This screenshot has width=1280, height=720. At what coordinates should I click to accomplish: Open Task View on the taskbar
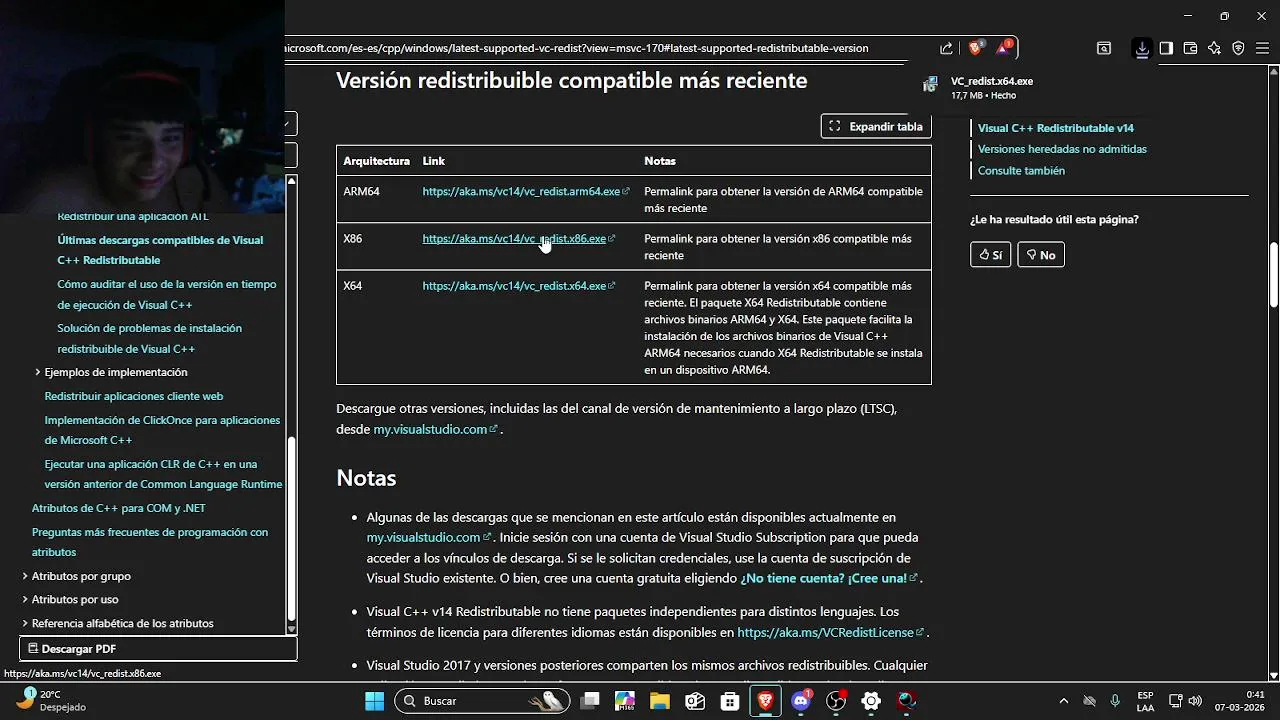[590, 701]
